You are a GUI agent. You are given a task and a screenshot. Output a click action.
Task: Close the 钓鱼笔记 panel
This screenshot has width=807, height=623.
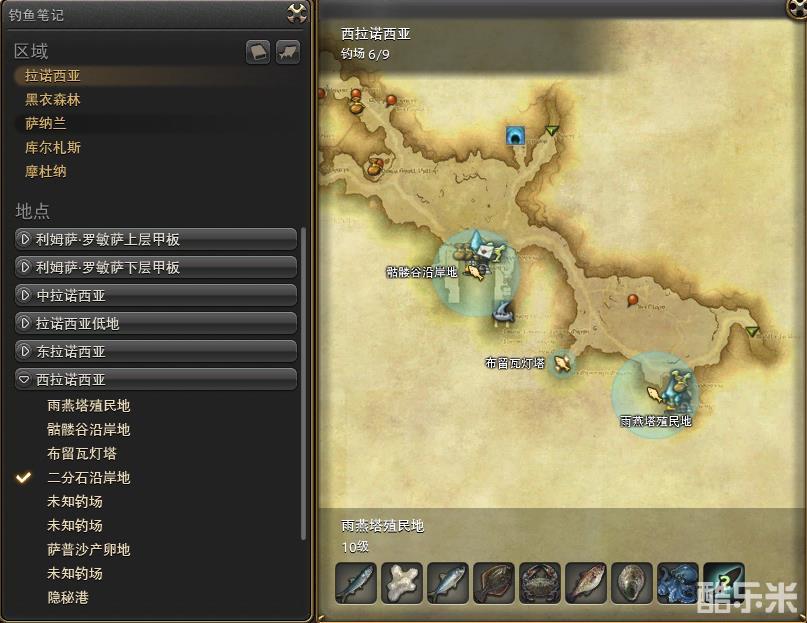[297, 12]
